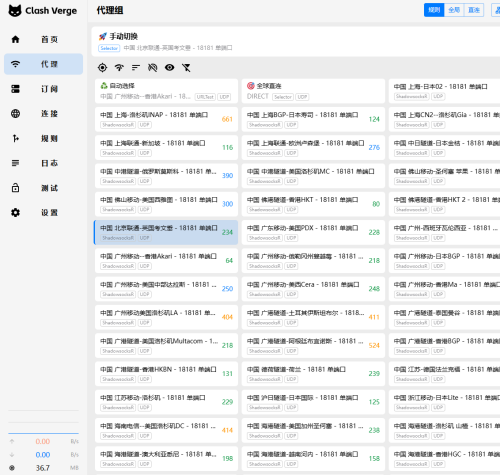Click the padlock icon beside 测试
The height and width of the screenshot is (475, 500).
point(15,188)
